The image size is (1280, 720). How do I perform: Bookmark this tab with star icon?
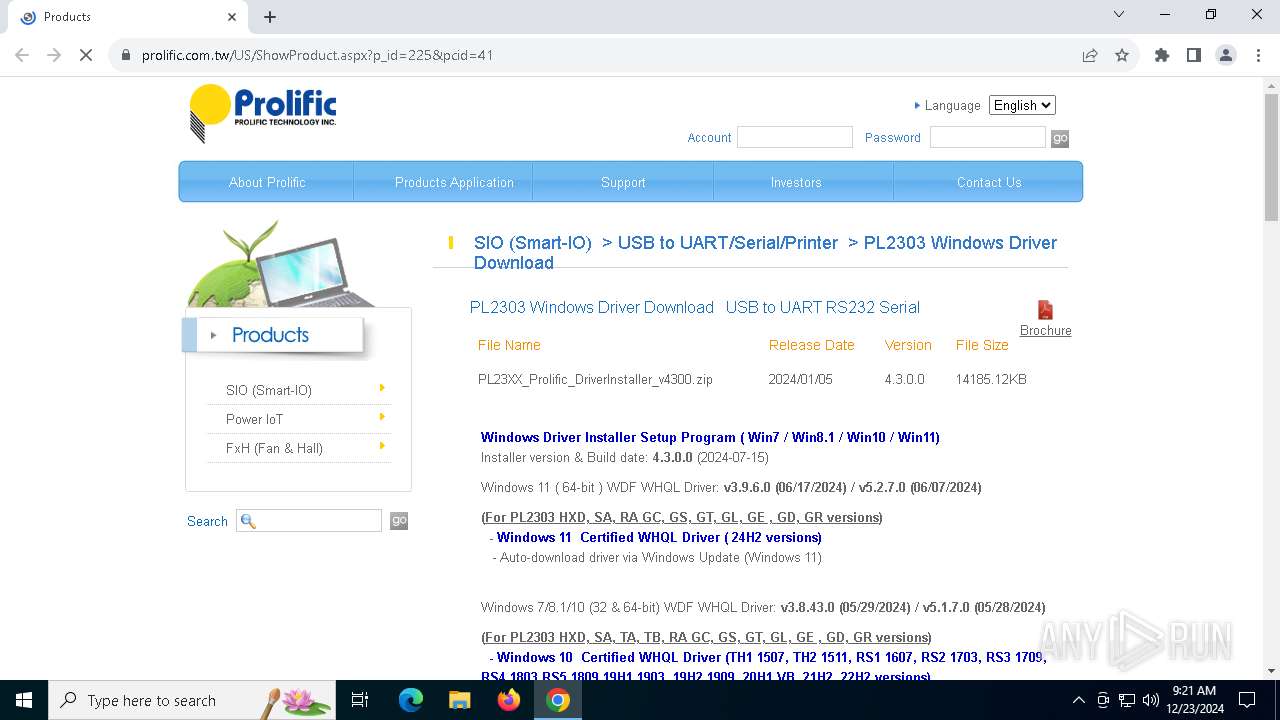coord(1122,55)
